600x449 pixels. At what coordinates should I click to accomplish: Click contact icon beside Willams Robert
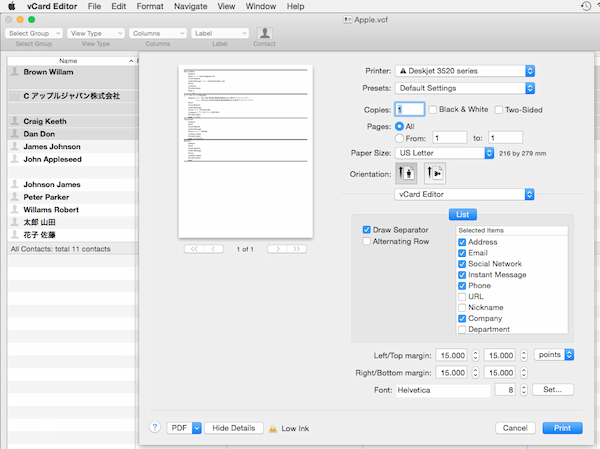[15, 209]
